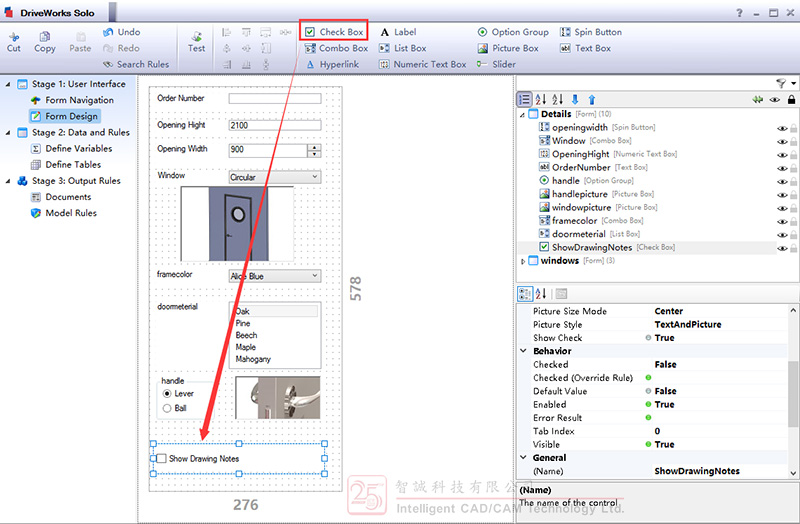
Task: Click the filter funnel icon
Action: click(x=781, y=83)
